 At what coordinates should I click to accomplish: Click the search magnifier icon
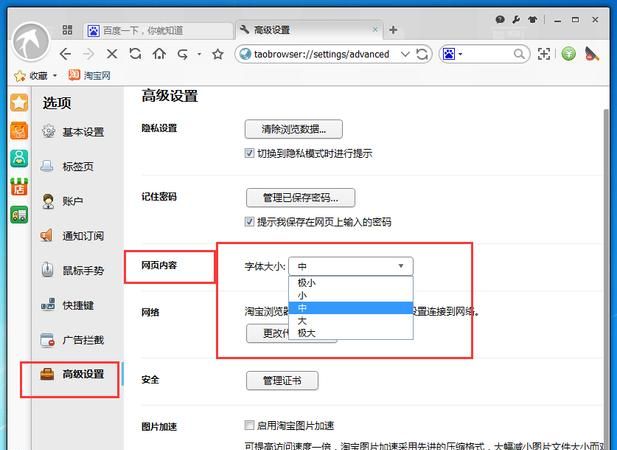click(x=519, y=54)
